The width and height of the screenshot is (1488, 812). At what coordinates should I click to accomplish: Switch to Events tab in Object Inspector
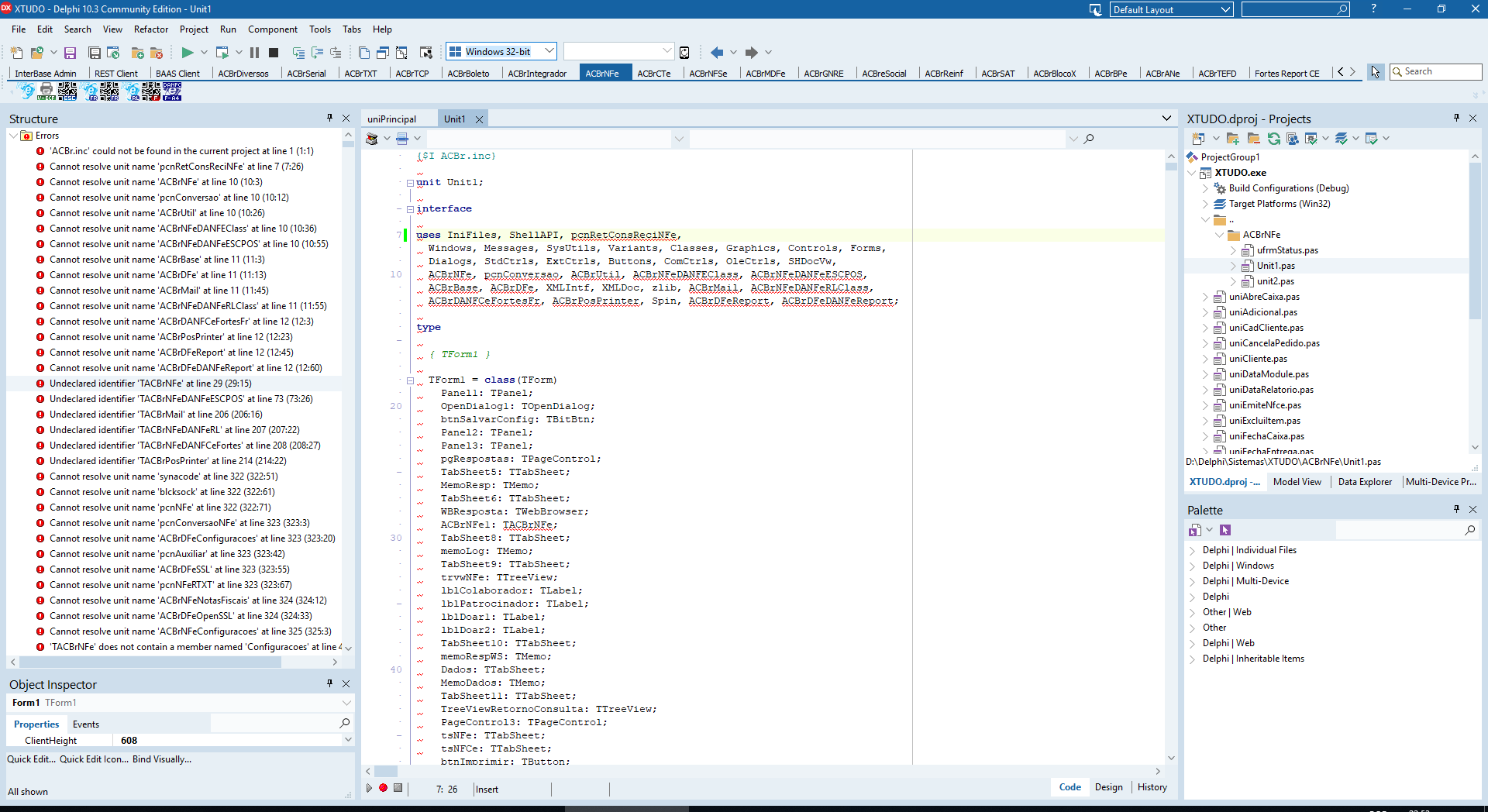coord(86,724)
